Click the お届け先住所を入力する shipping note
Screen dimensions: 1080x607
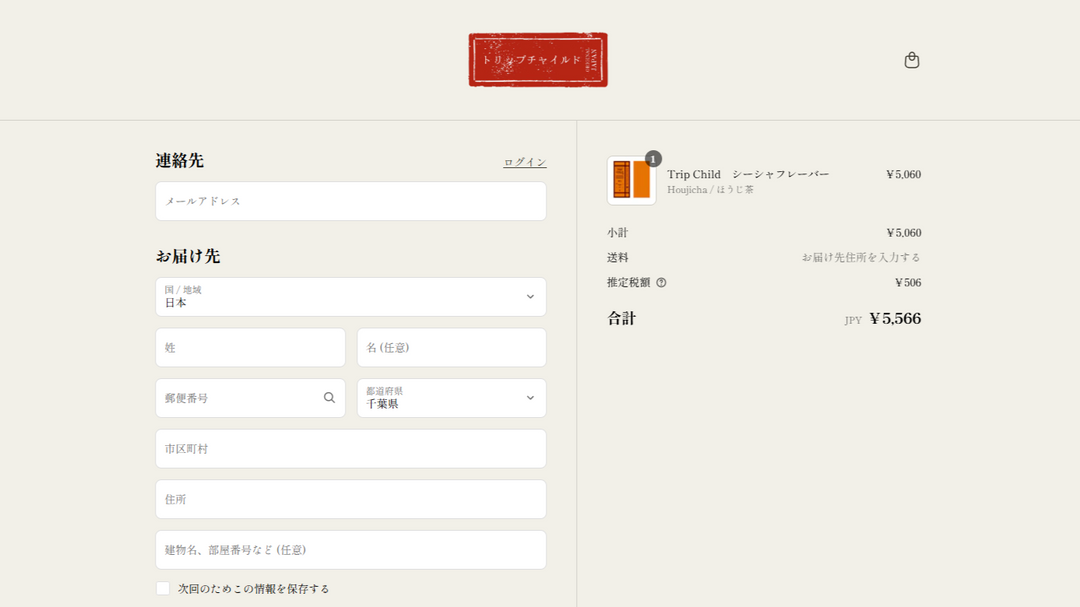point(860,258)
